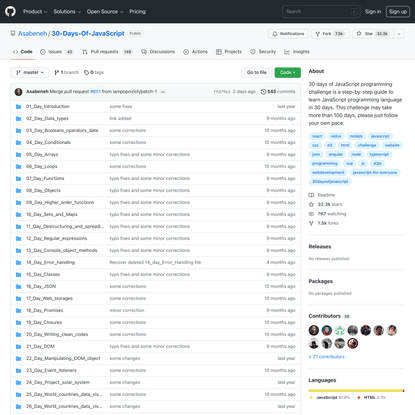Open the Readme link in About

click(x=322, y=195)
